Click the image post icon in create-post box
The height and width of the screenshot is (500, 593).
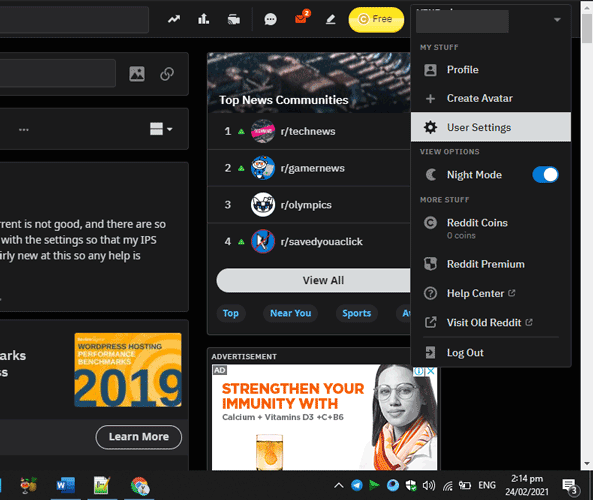pos(137,74)
